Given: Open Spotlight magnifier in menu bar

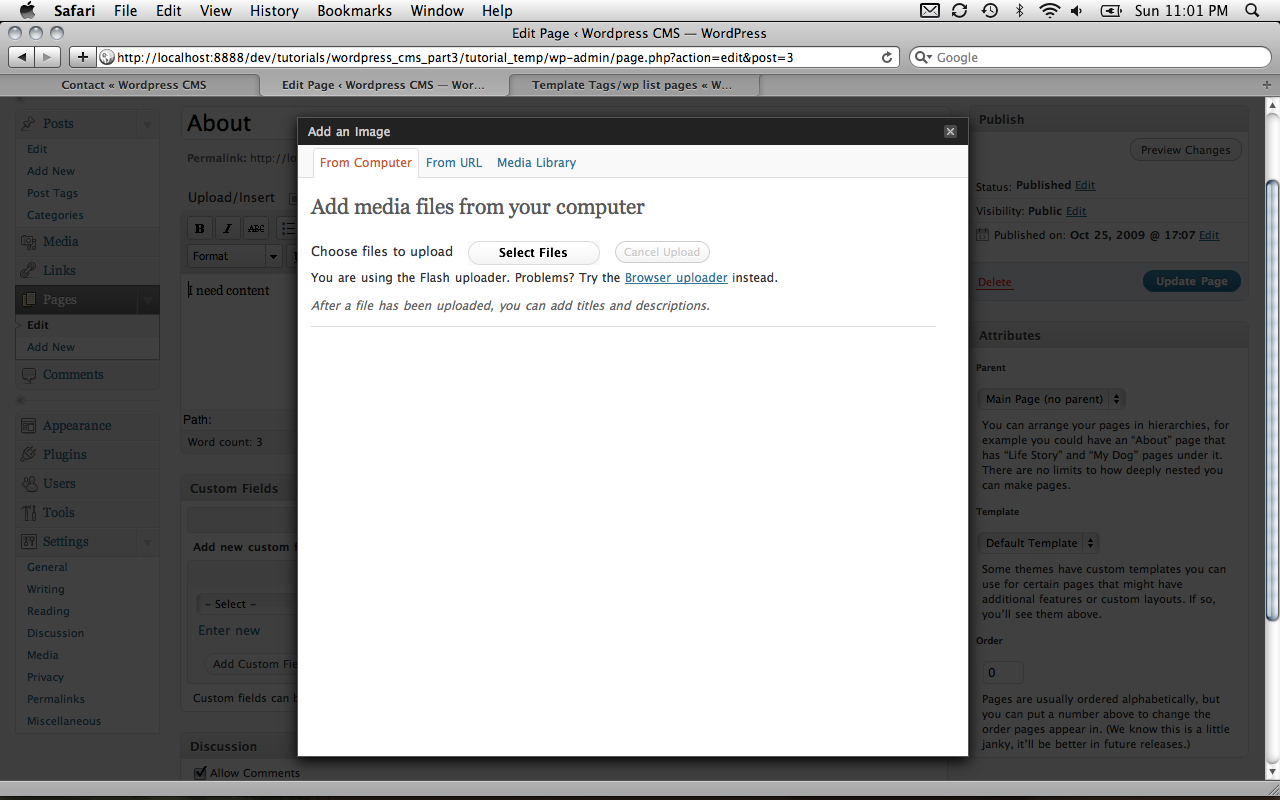Looking at the screenshot, I should 1252,11.
